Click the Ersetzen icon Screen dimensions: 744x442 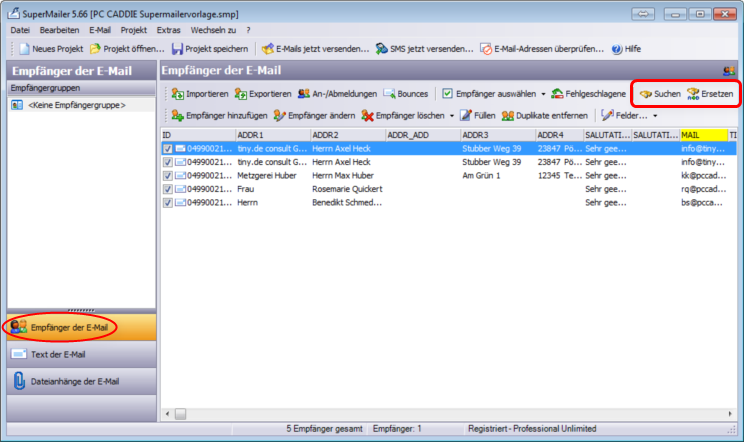(x=692, y=93)
